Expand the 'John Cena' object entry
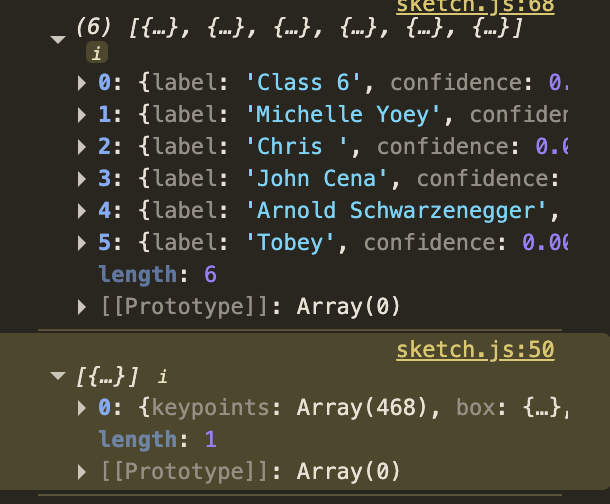This screenshot has width=610, height=504. click(x=83, y=179)
